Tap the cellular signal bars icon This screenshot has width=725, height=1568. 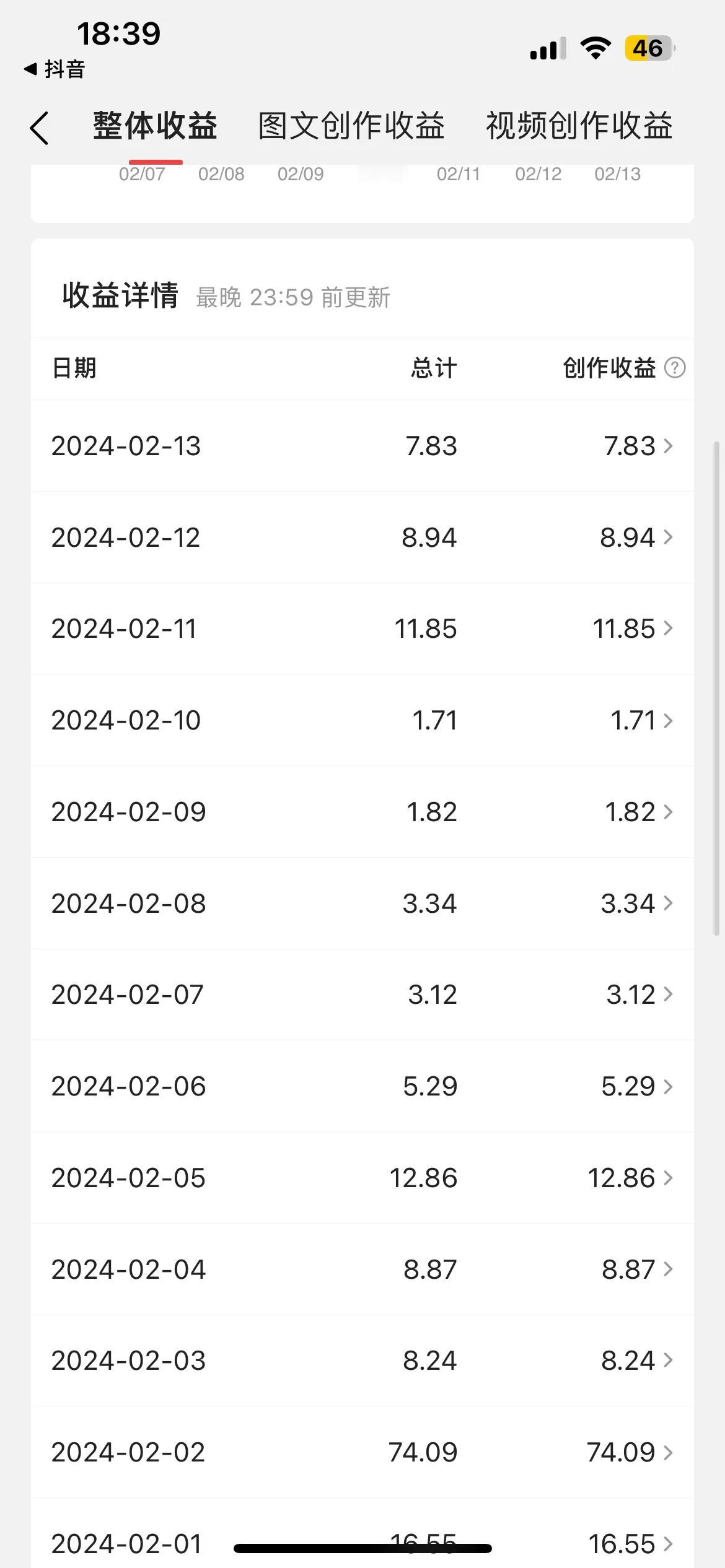tap(548, 49)
